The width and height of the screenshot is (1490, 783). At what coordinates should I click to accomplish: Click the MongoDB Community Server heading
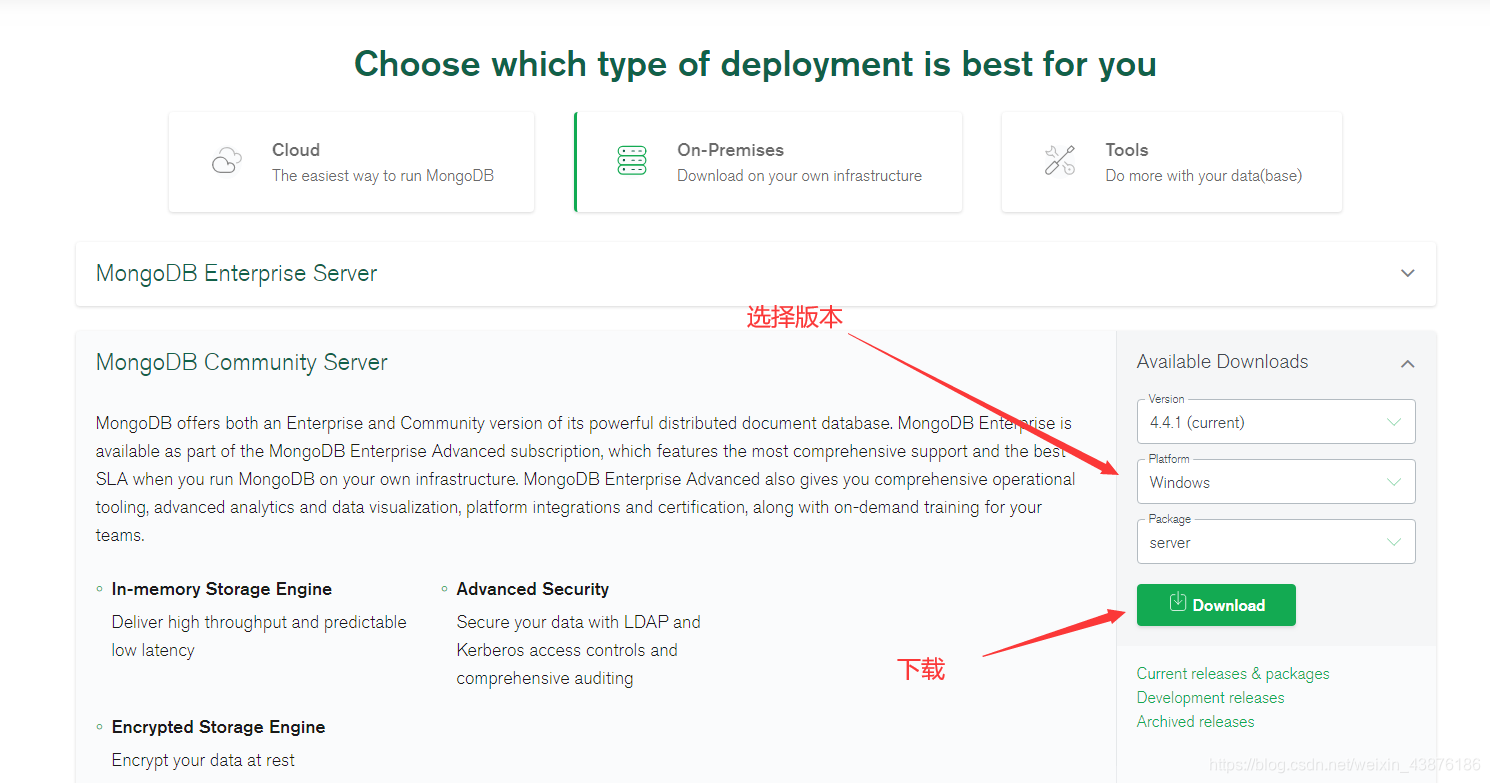pos(241,363)
